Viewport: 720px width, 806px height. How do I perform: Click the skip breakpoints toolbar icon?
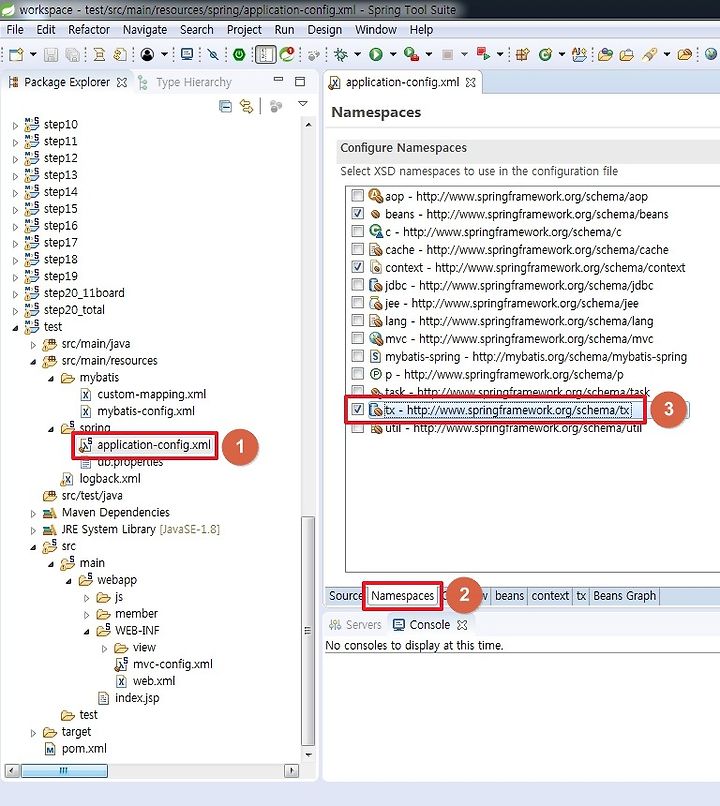213,54
